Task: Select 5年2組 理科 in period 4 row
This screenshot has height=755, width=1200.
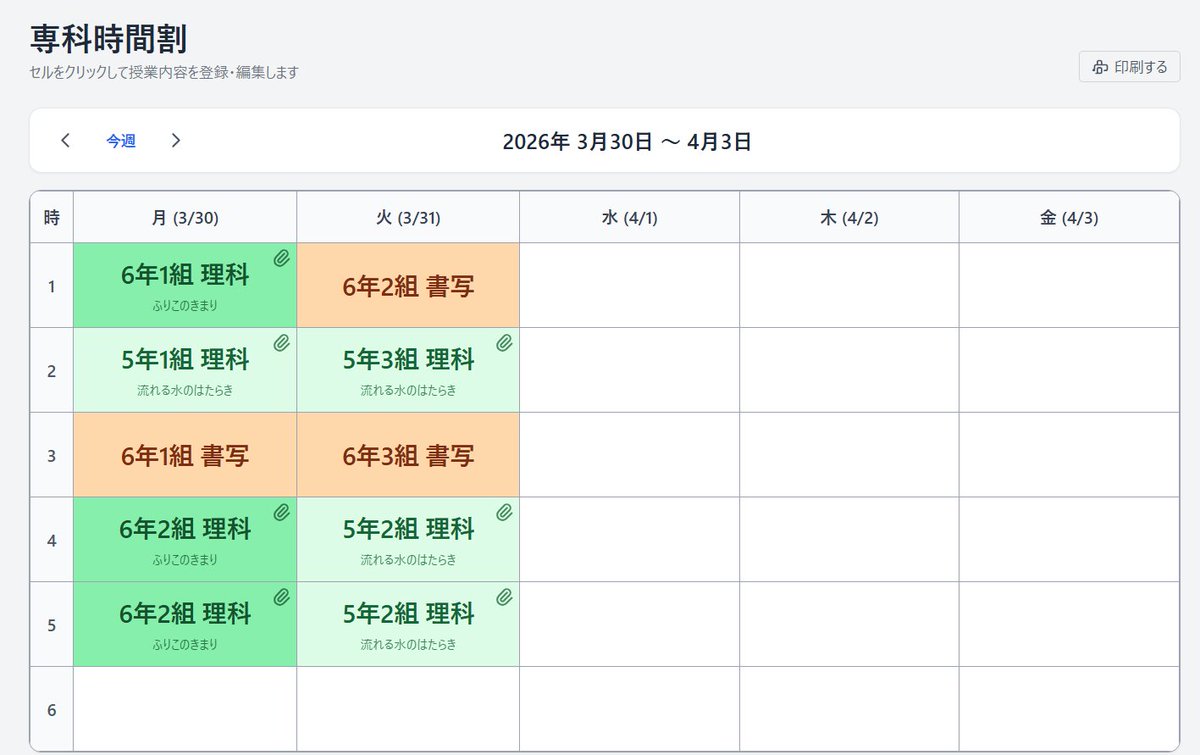Action: [x=408, y=539]
